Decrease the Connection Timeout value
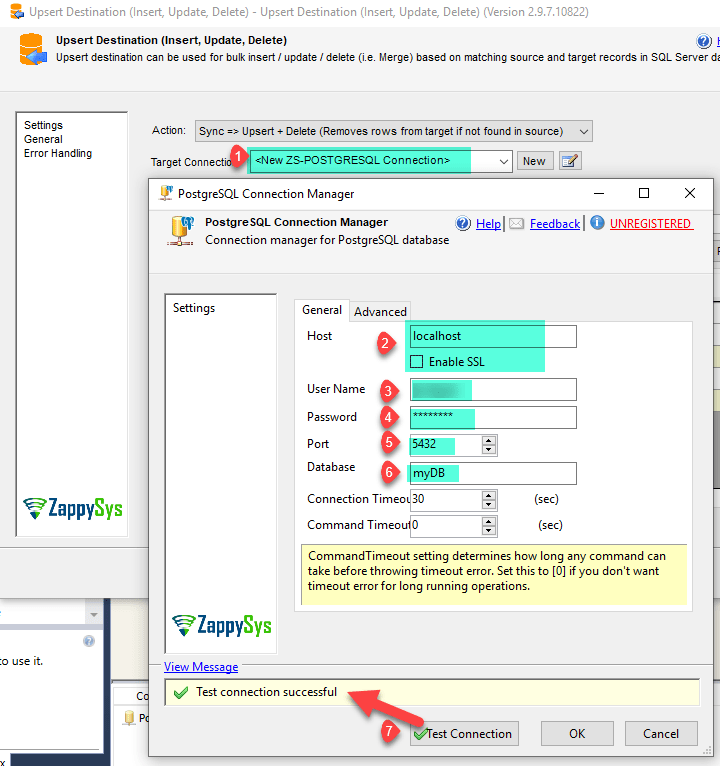 pos(488,505)
